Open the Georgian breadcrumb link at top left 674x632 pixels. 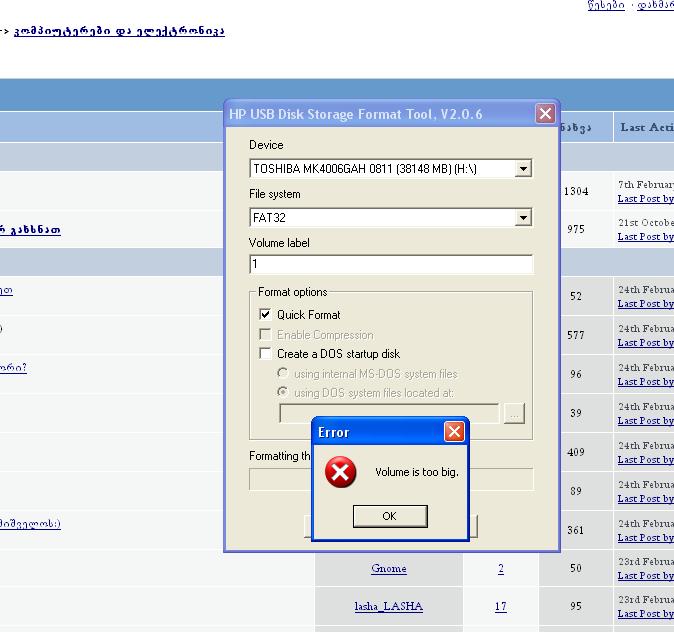[x=119, y=31]
